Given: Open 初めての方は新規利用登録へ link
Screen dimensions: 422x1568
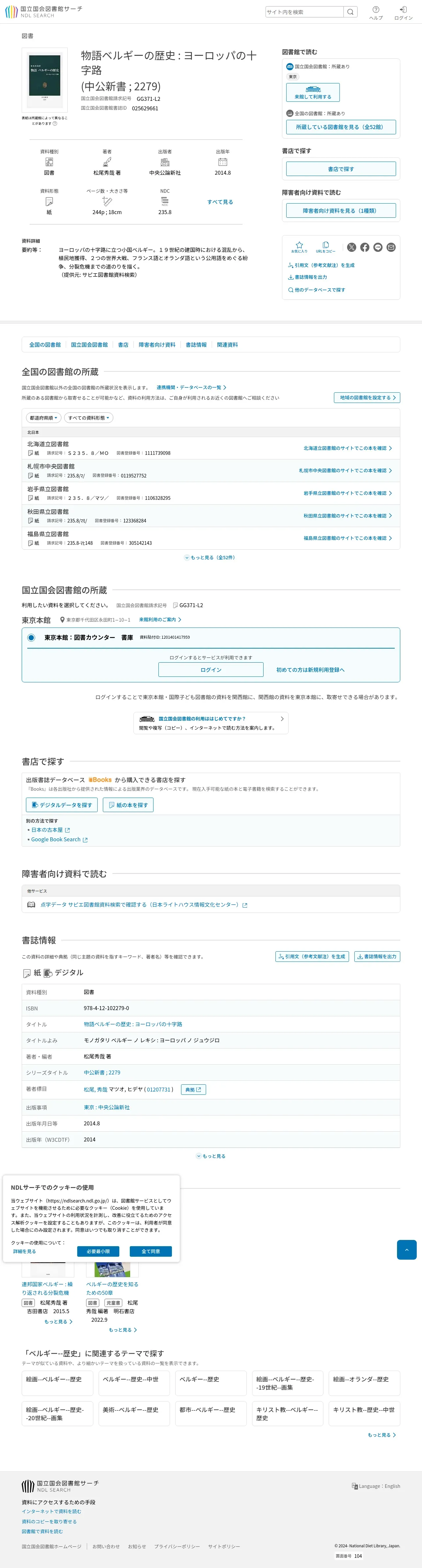Looking at the screenshot, I should tap(311, 670).
